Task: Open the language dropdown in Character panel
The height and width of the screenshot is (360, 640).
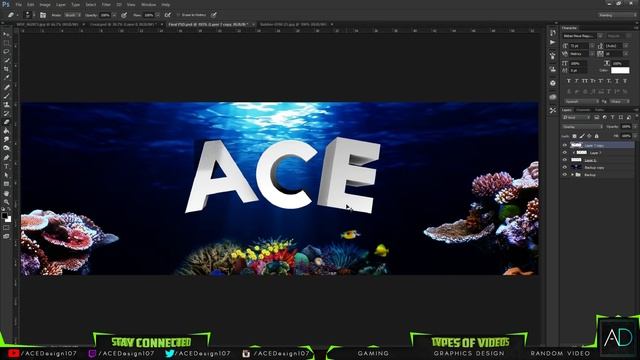Action: [x=582, y=101]
